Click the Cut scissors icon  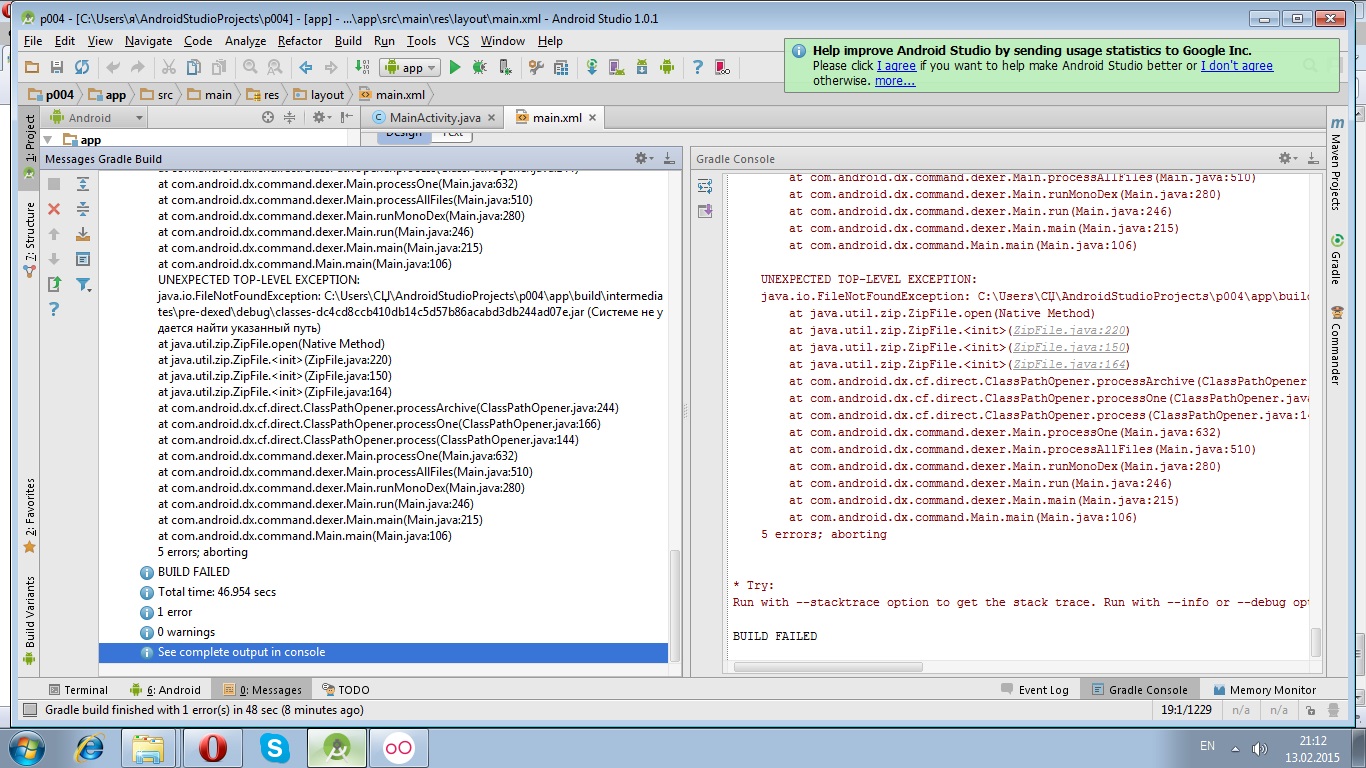[x=168, y=67]
